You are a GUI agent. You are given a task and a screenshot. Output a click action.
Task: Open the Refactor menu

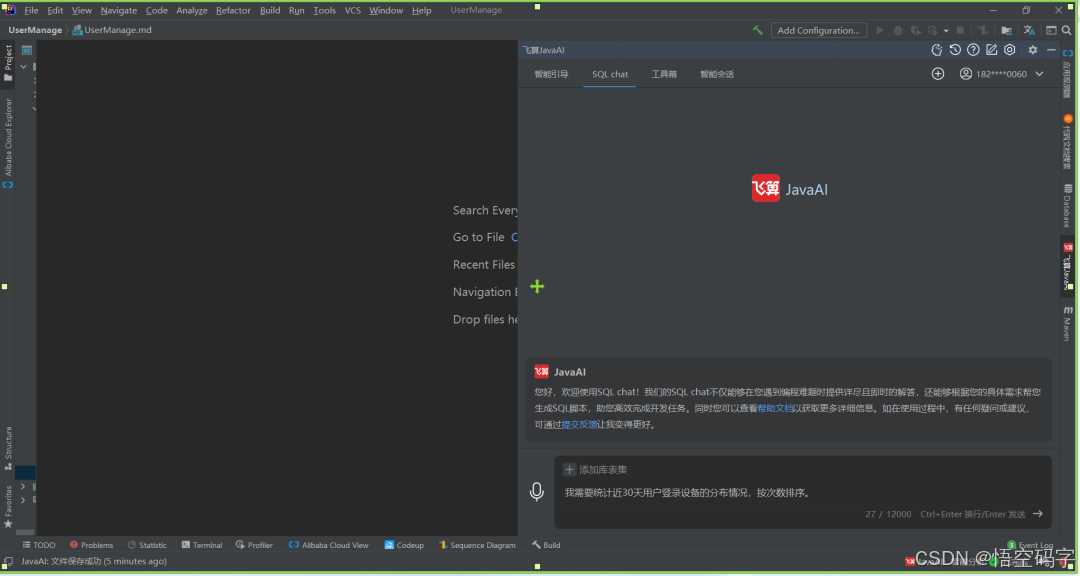click(x=233, y=10)
